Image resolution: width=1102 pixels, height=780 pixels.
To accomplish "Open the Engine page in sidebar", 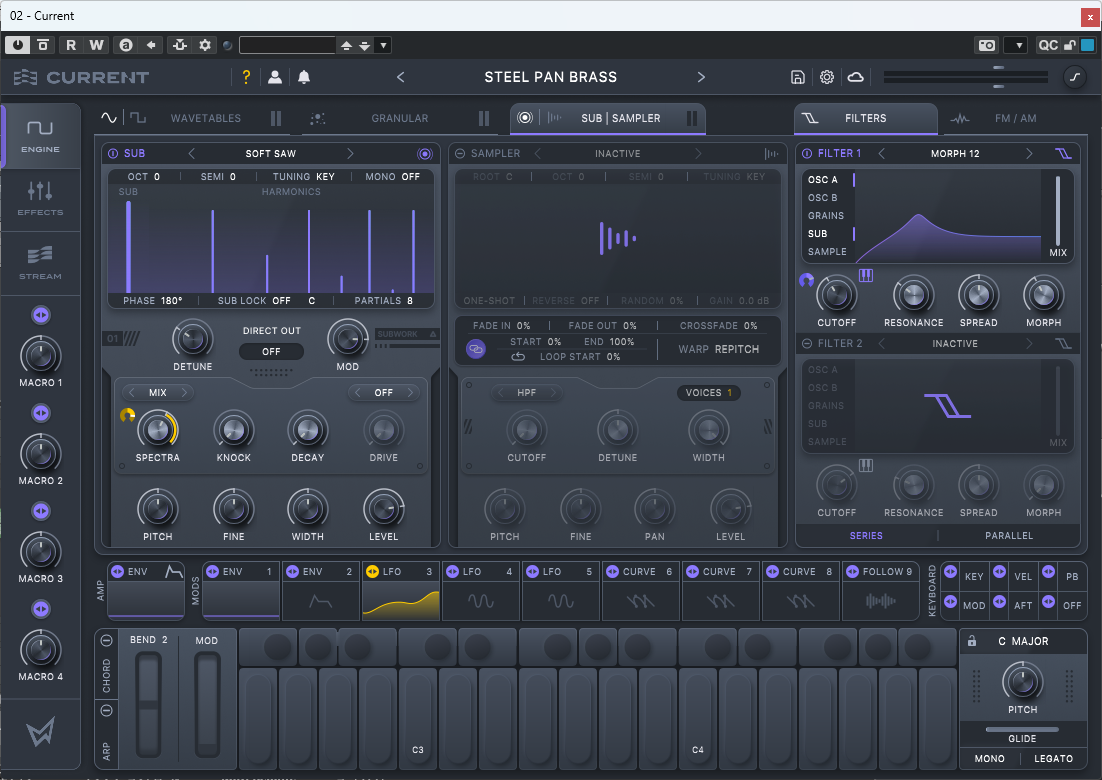I will point(40,136).
